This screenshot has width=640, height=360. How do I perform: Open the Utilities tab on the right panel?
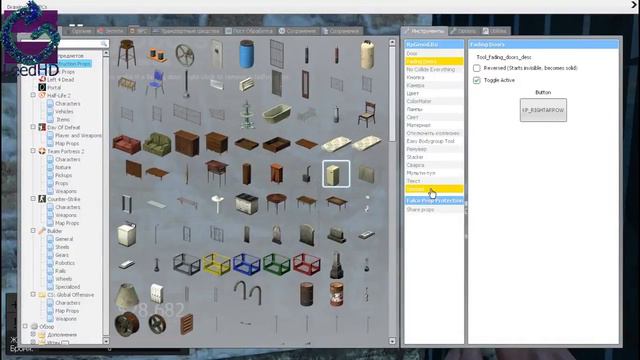coord(494,31)
